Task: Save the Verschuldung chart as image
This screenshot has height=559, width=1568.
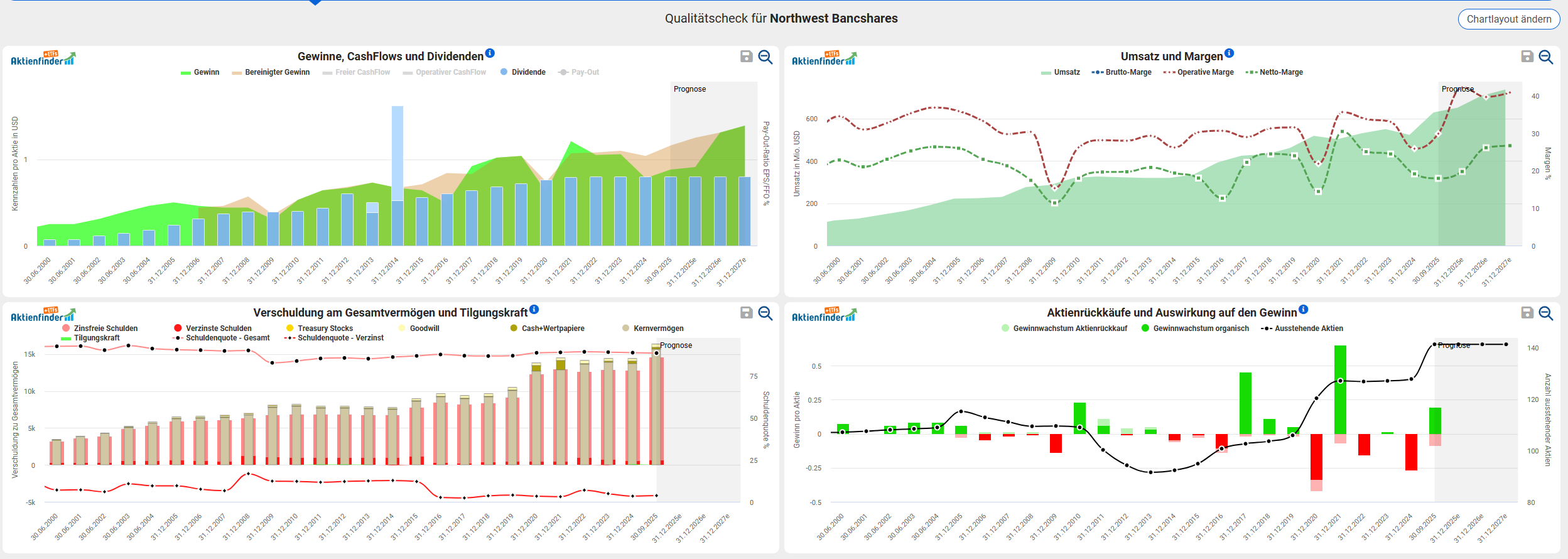Action: pyautogui.click(x=746, y=313)
